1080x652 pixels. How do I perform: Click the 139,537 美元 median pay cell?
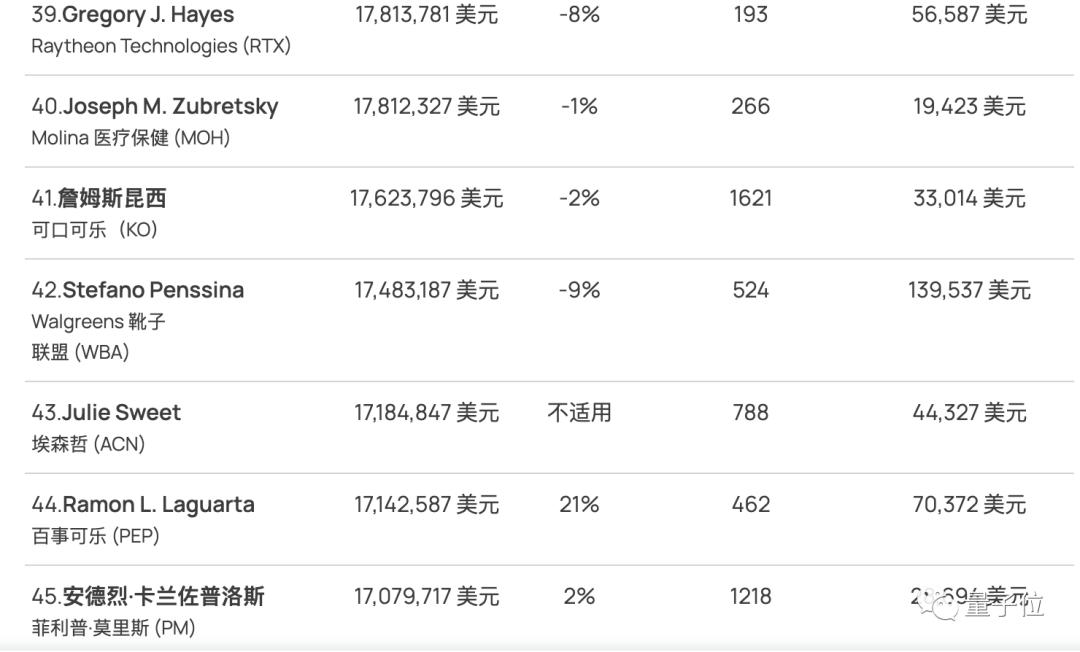click(969, 291)
